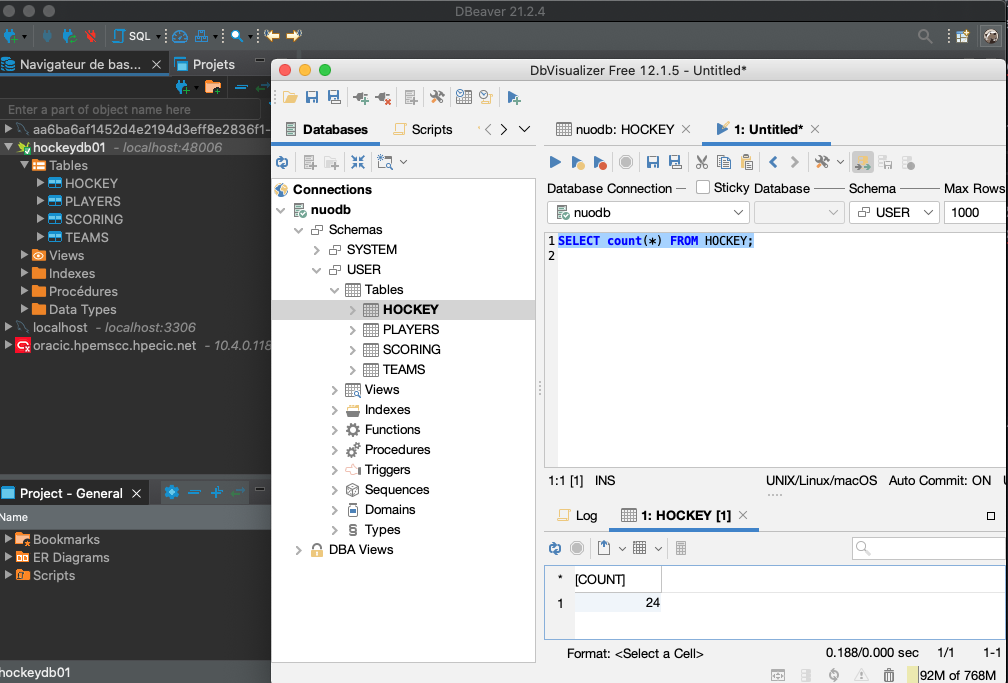Click the object name filter field
Viewport: 1008px width, 683px height.
point(130,110)
